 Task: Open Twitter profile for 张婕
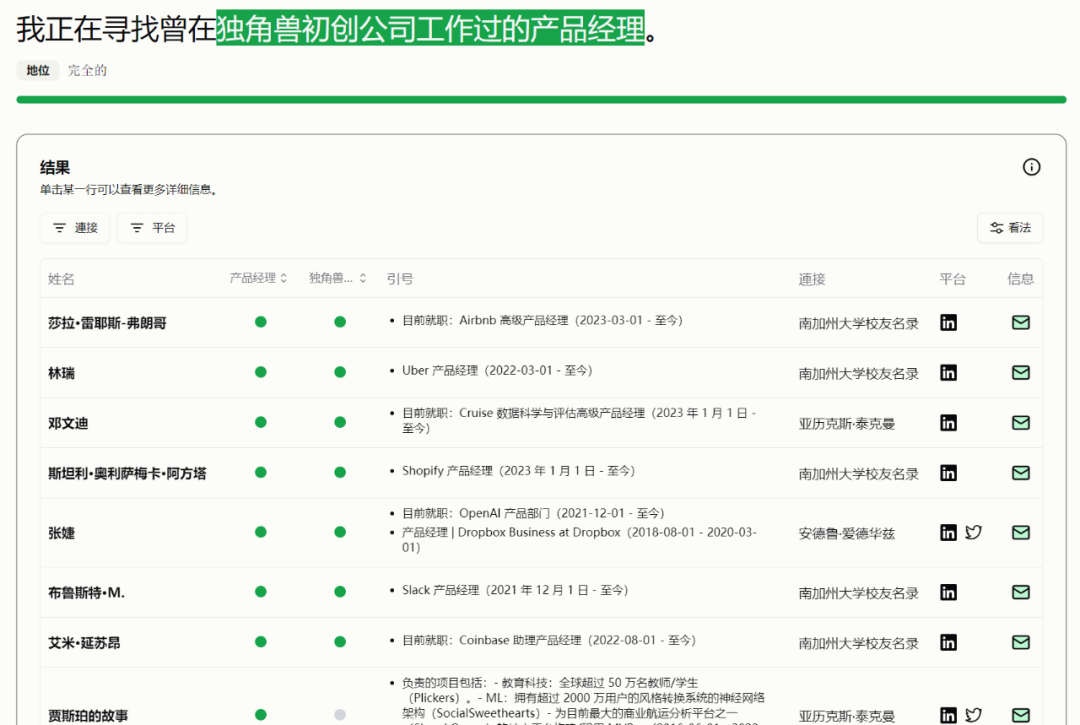pyautogui.click(x=973, y=532)
